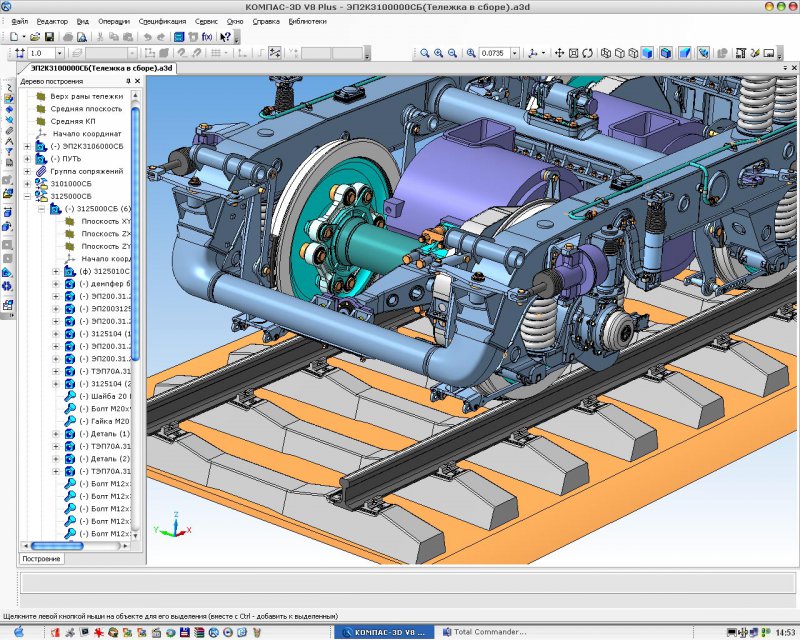Open the Операции menu
This screenshot has width=800, height=640.
(x=114, y=20)
